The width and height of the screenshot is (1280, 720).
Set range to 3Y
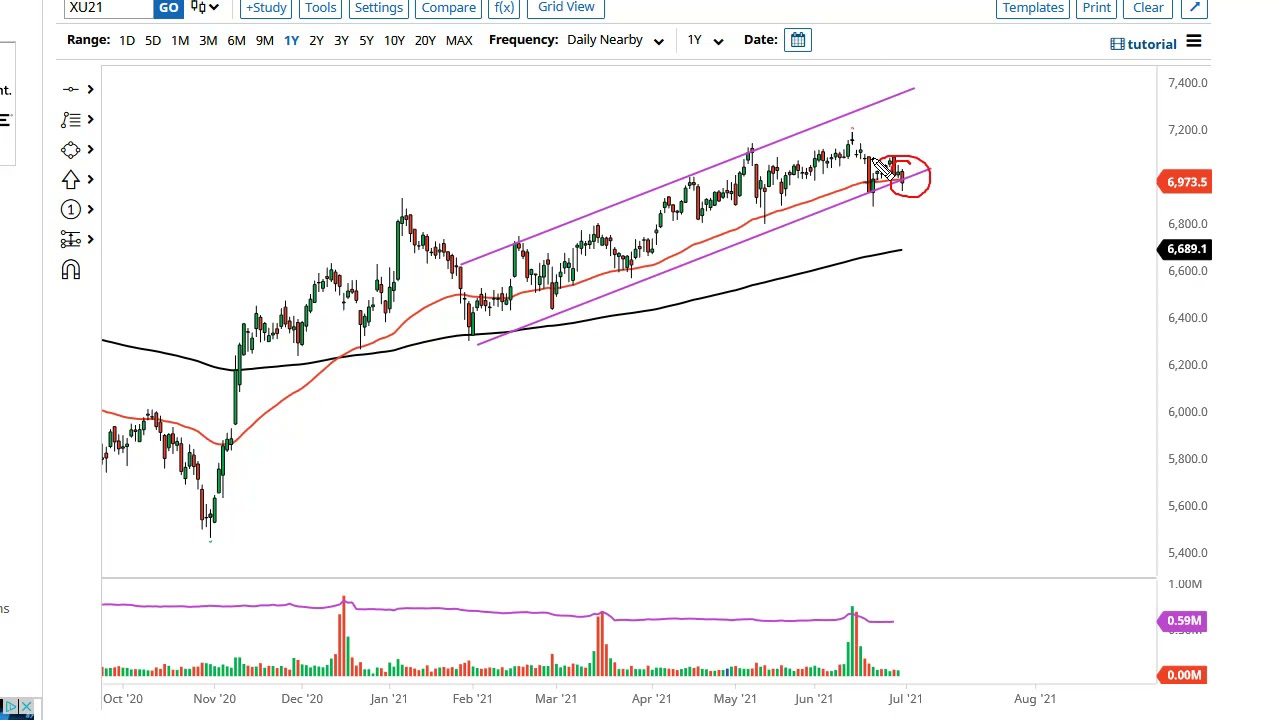pos(341,40)
